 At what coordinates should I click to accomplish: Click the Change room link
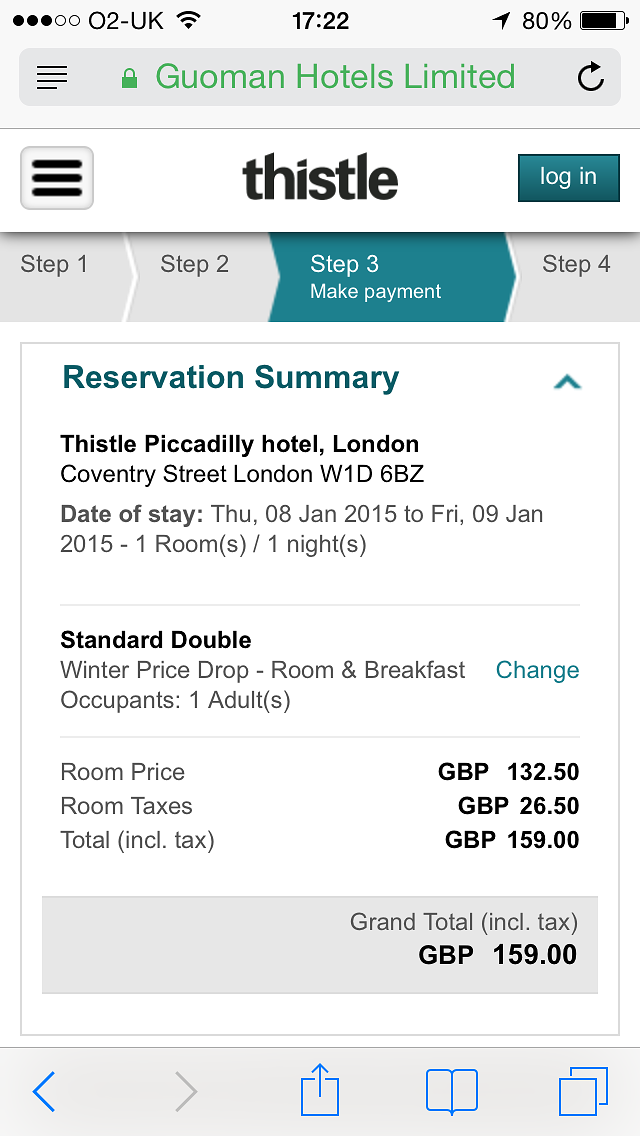coord(537,670)
